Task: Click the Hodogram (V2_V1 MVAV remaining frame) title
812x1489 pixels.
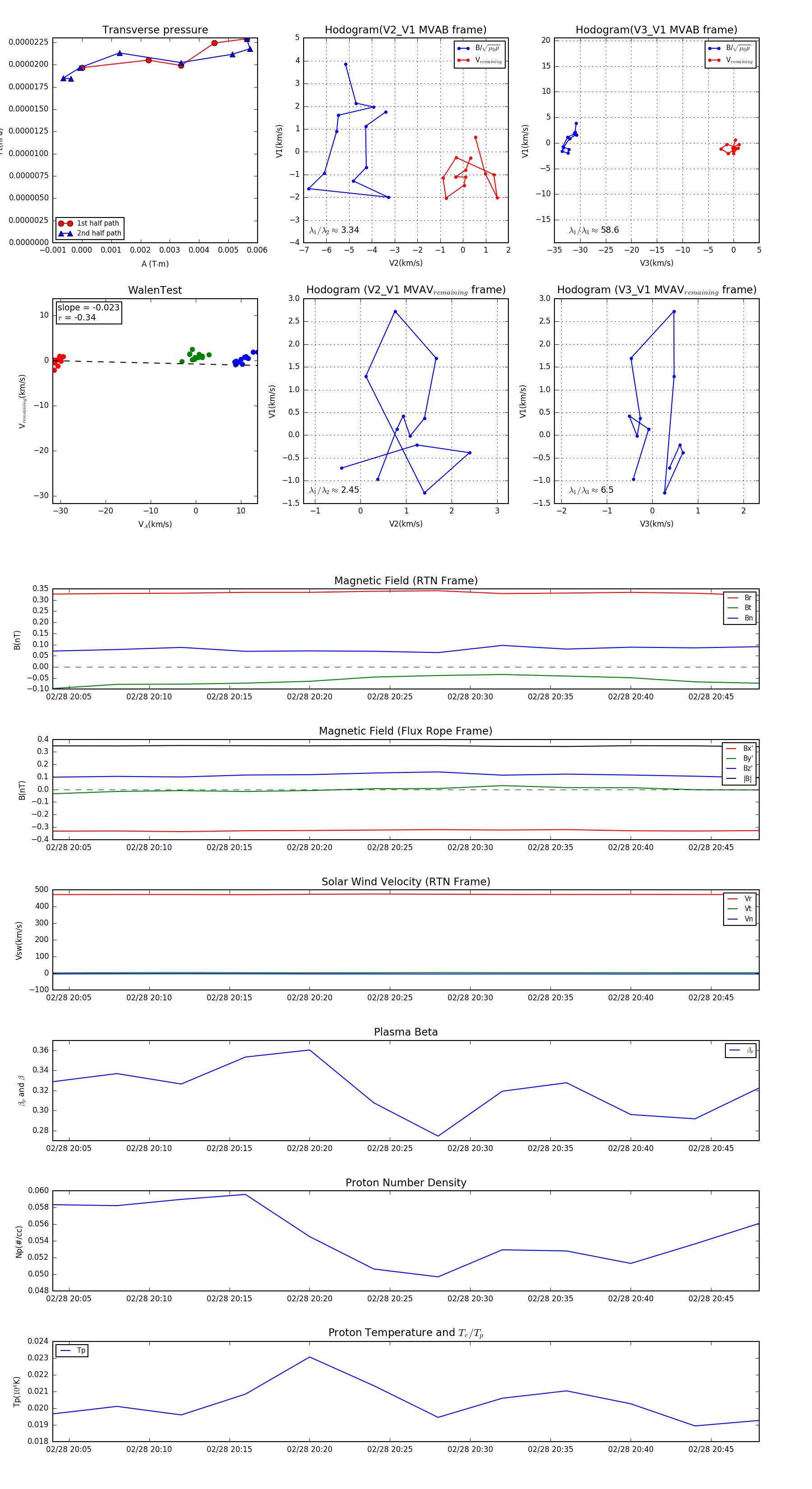Action: pos(406,290)
